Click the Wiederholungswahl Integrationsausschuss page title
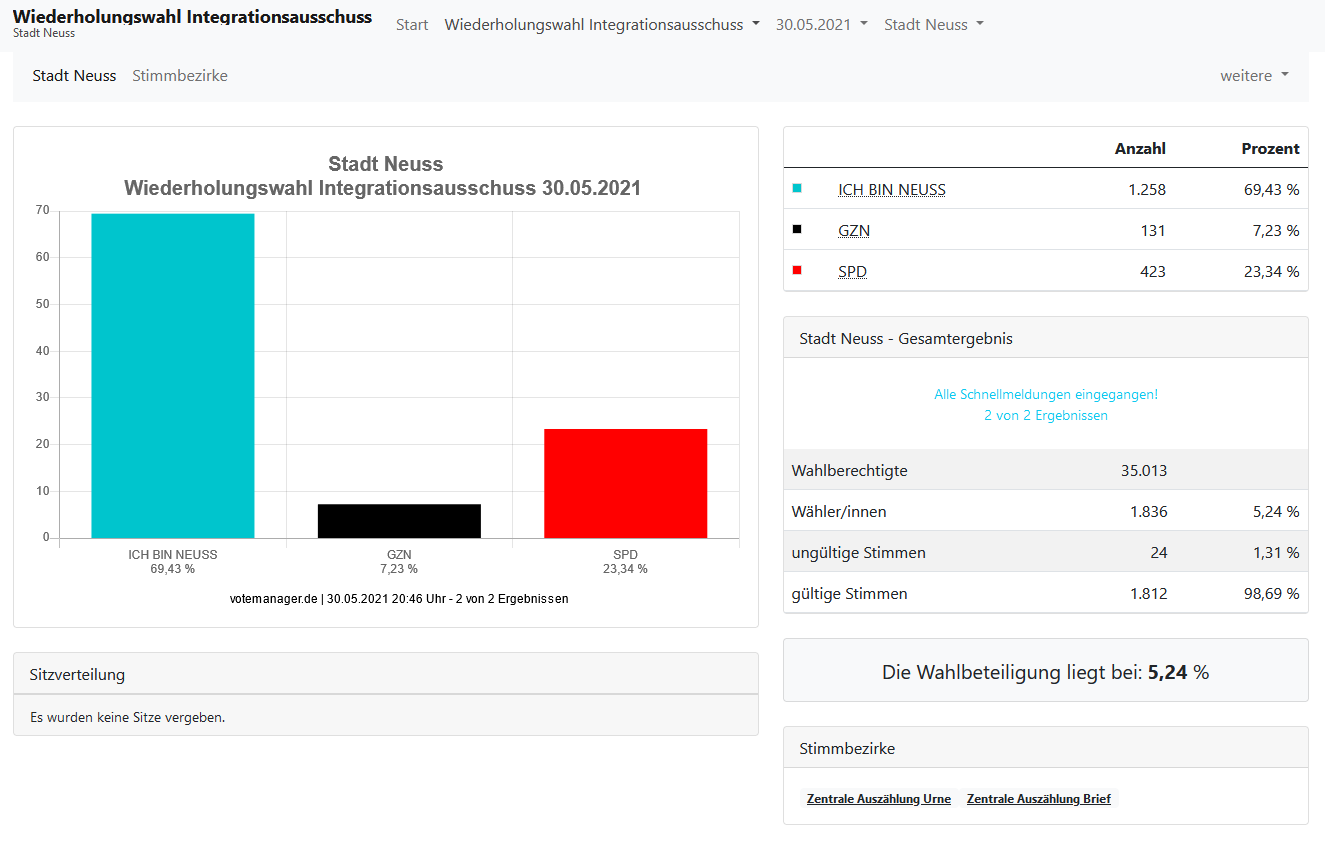Viewport: 1325px width, 855px height. (x=192, y=17)
